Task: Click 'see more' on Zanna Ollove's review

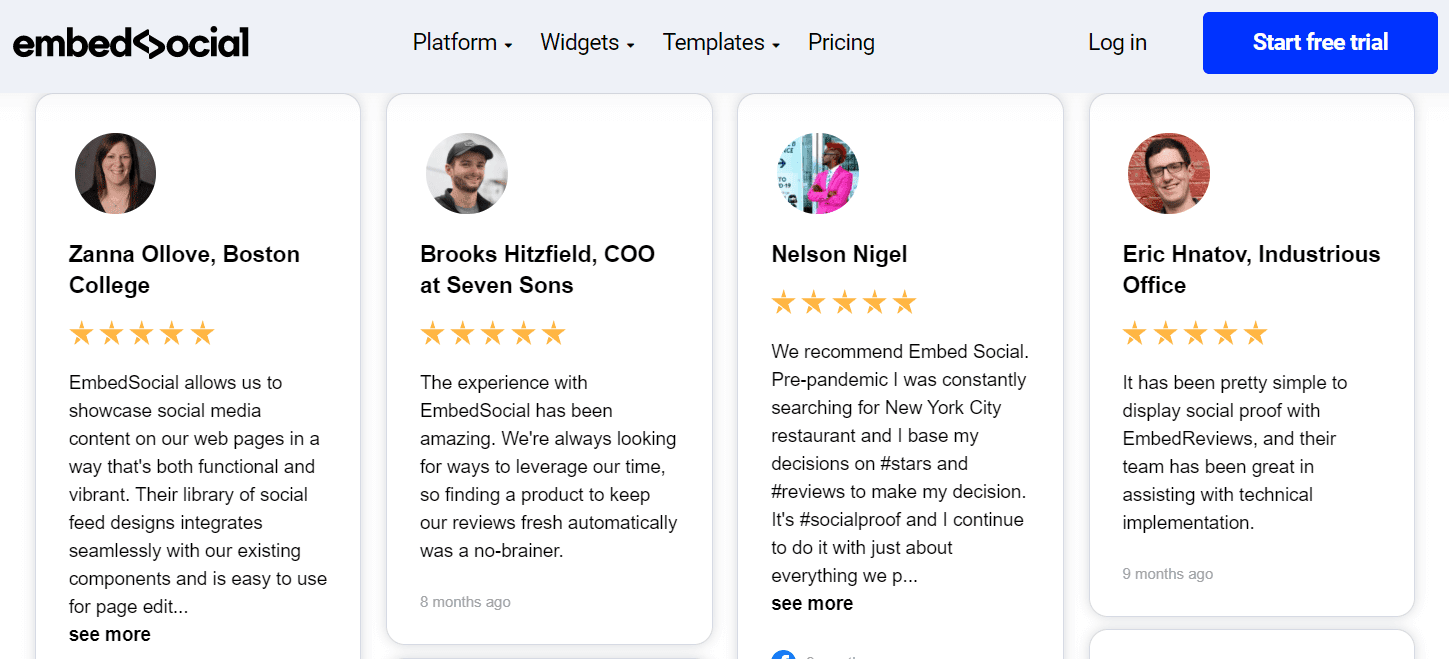Action: [x=109, y=634]
